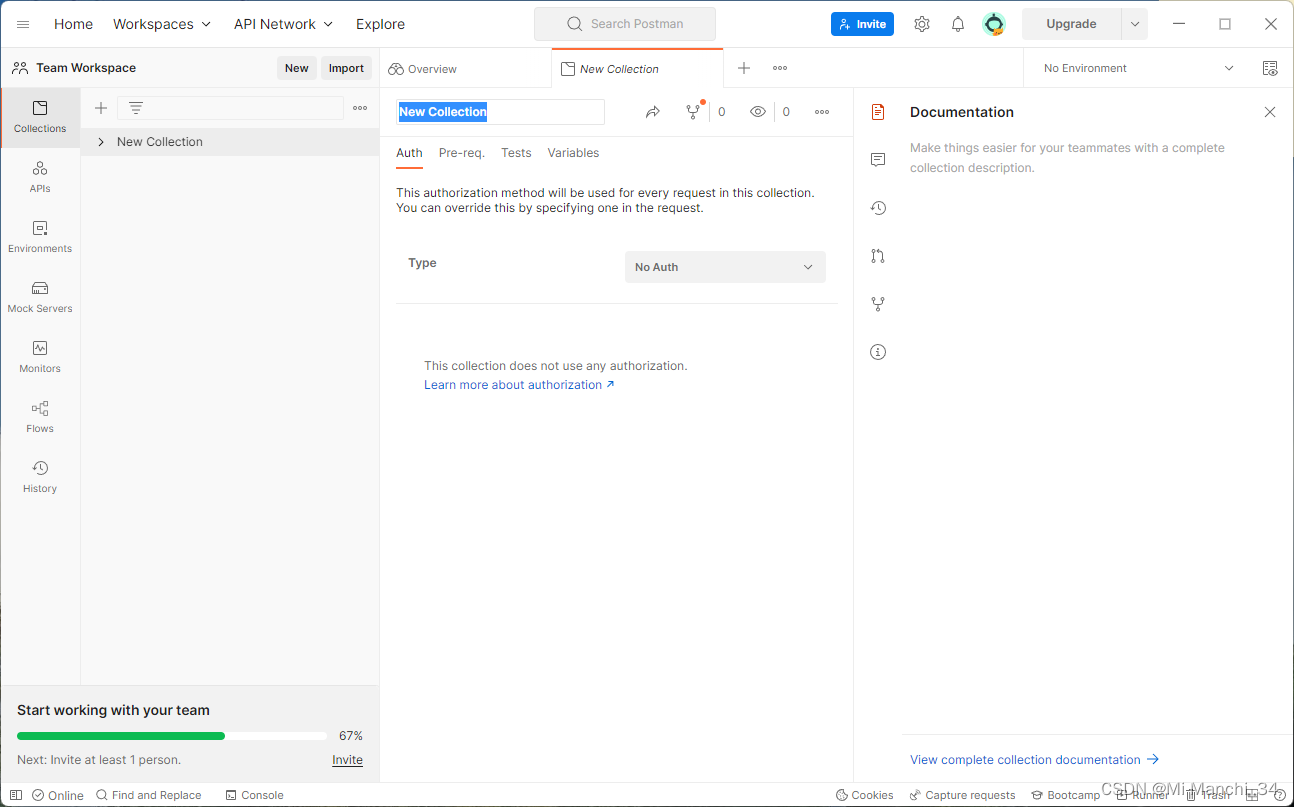Open collections panel more options ellipsis
Viewport: 1294px width, 807px height.
(x=360, y=108)
